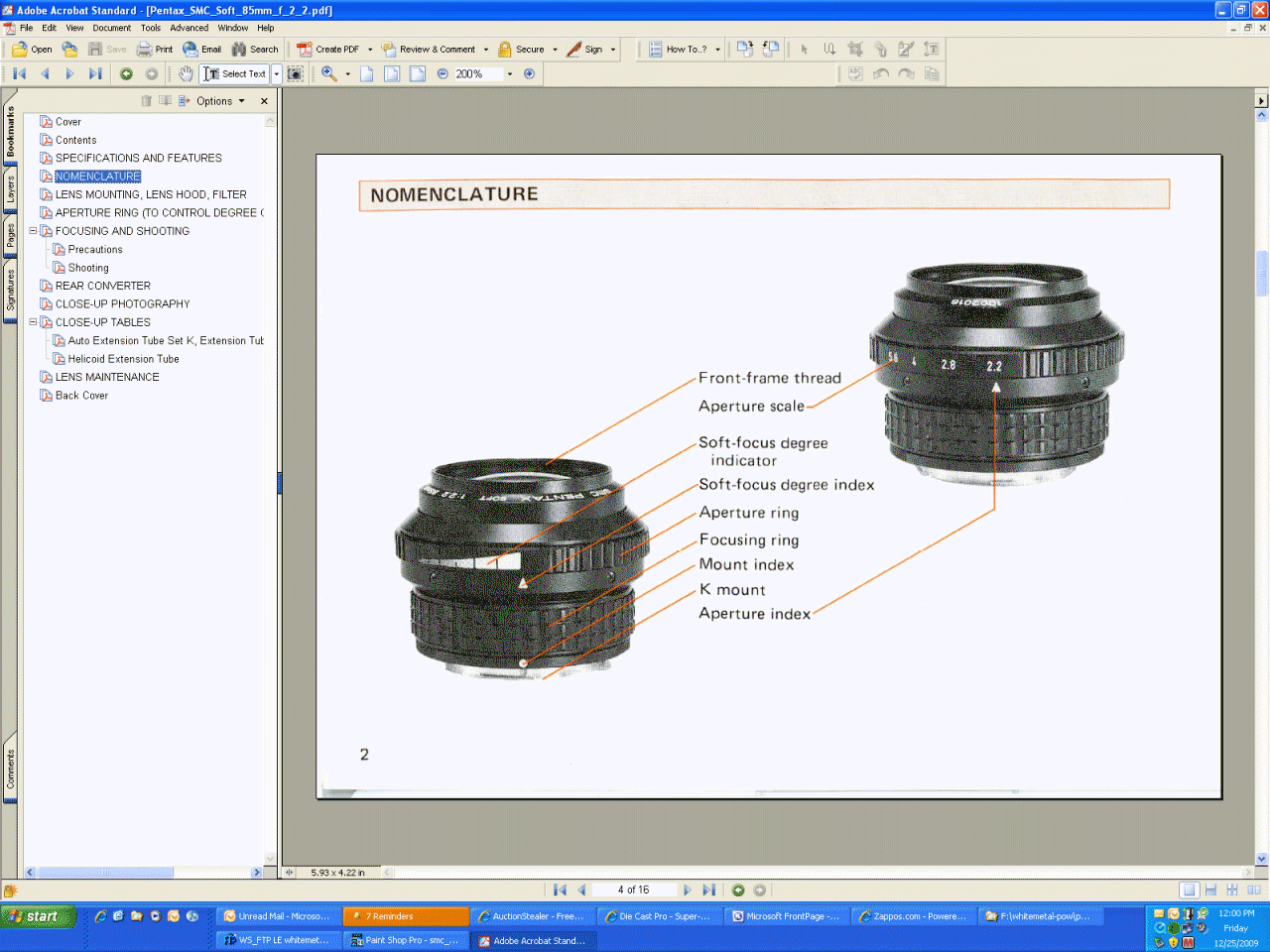
Task: Select the Zoom In magnifier tool
Action: (329, 73)
